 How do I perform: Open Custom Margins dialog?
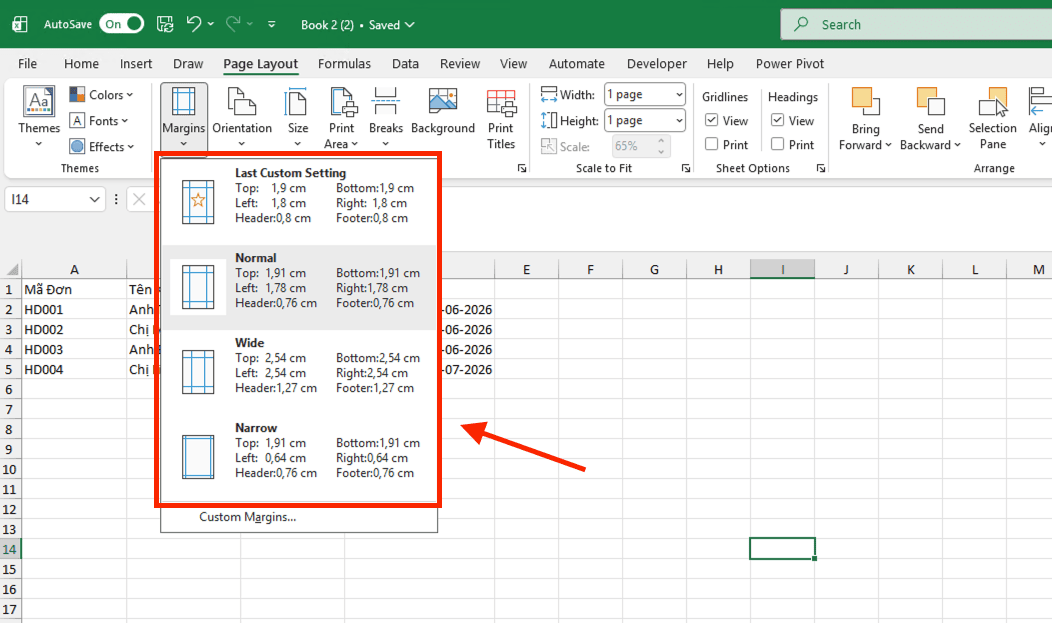[248, 517]
